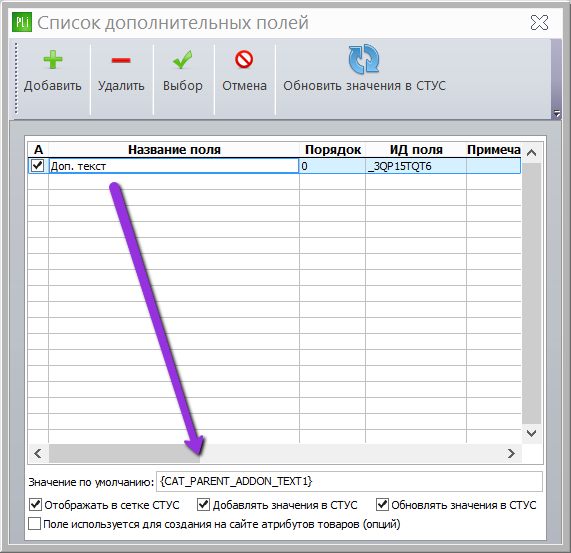Click the Порядок column header
Viewport: 571px width, 553px height.
point(332,150)
